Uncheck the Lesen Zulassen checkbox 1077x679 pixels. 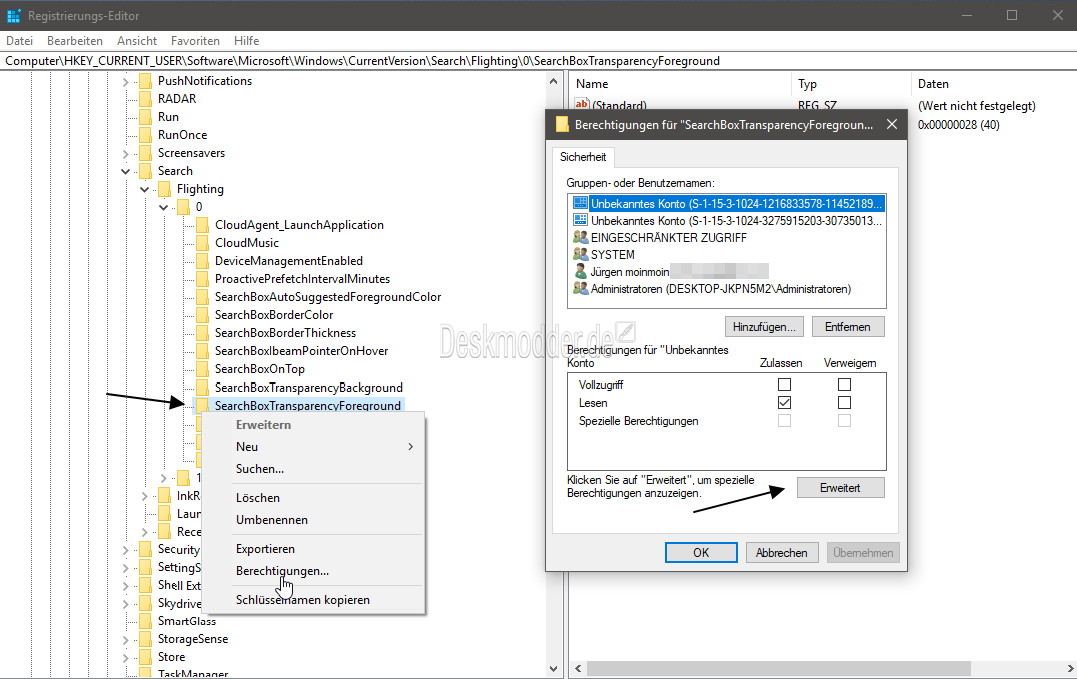(784, 403)
